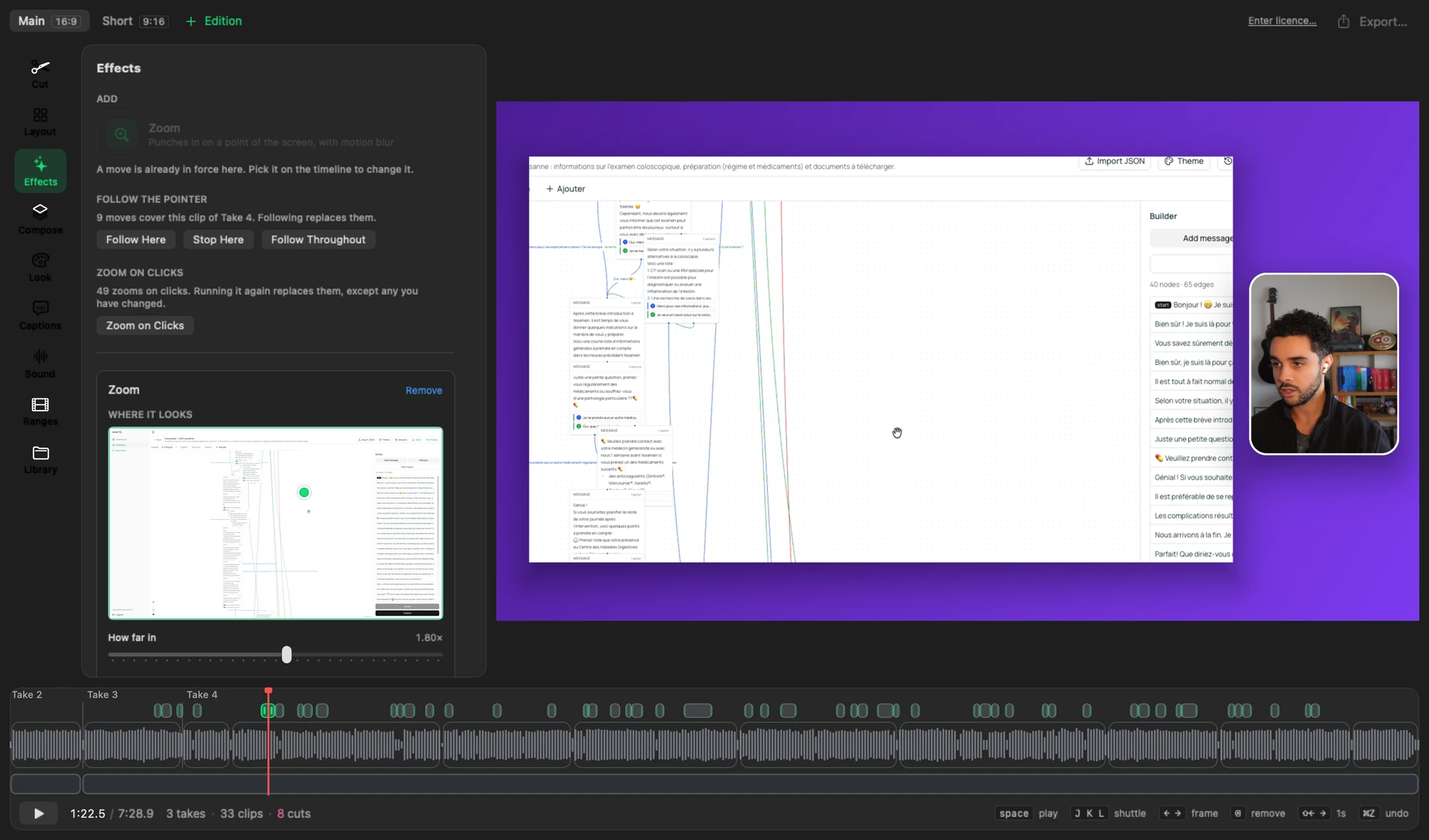Select the wide zoom marker on timeline
This screenshot has width=1429, height=840.
point(698,711)
